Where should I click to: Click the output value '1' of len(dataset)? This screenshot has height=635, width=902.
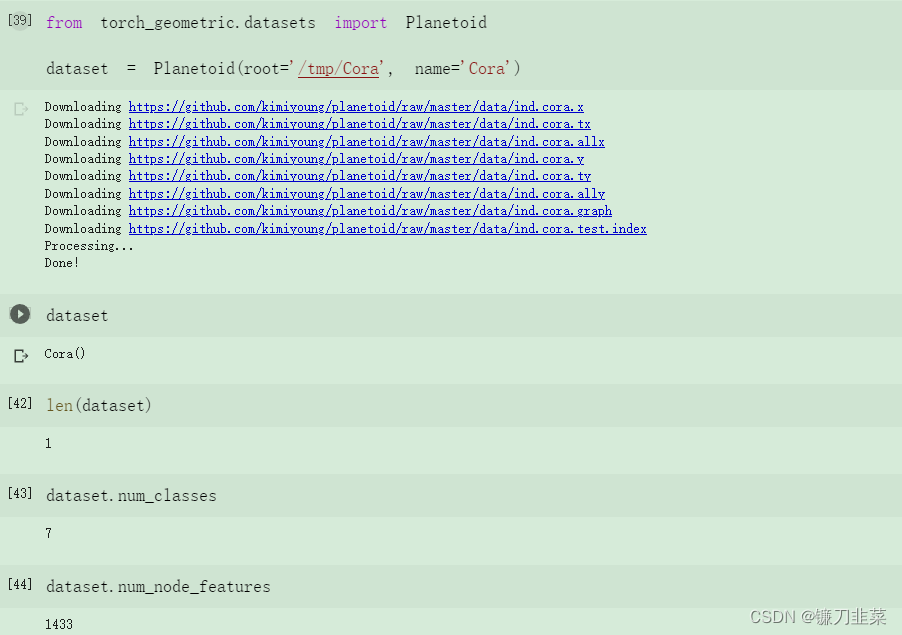pos(48,443)
